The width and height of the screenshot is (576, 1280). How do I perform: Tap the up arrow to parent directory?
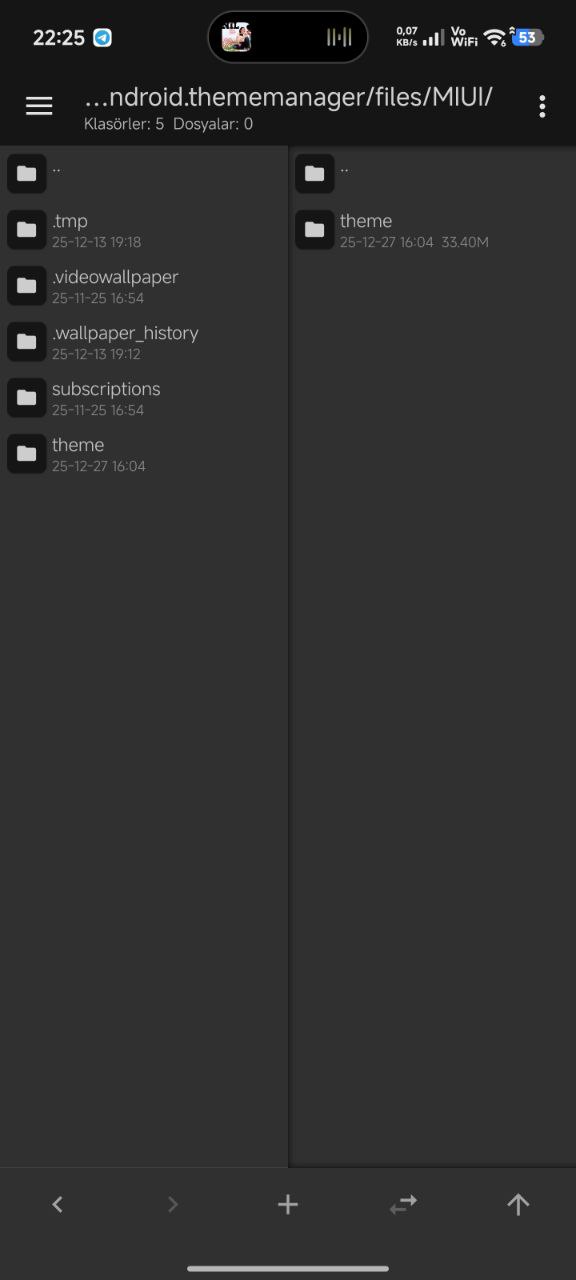(x=518, y=1205)
